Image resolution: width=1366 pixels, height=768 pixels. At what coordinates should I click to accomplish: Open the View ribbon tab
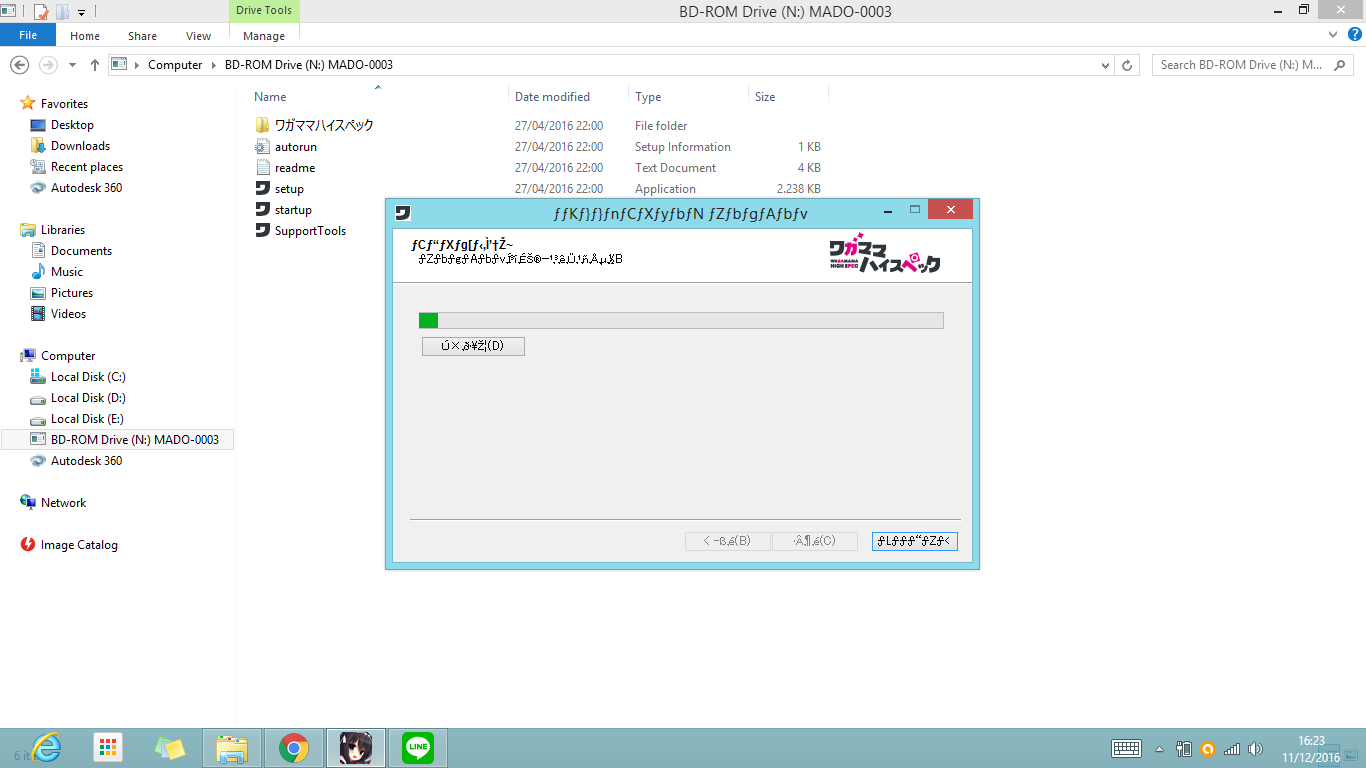(198, 36)
